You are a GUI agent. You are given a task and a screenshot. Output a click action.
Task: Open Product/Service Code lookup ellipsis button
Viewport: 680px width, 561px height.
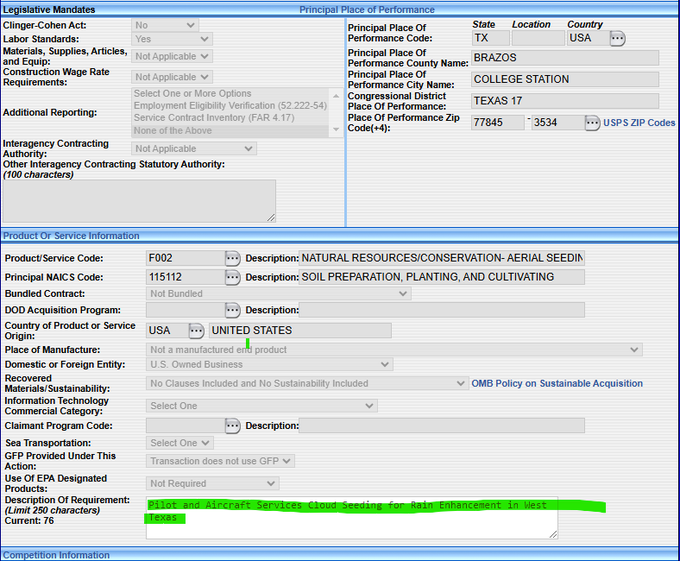click(232, 258)
